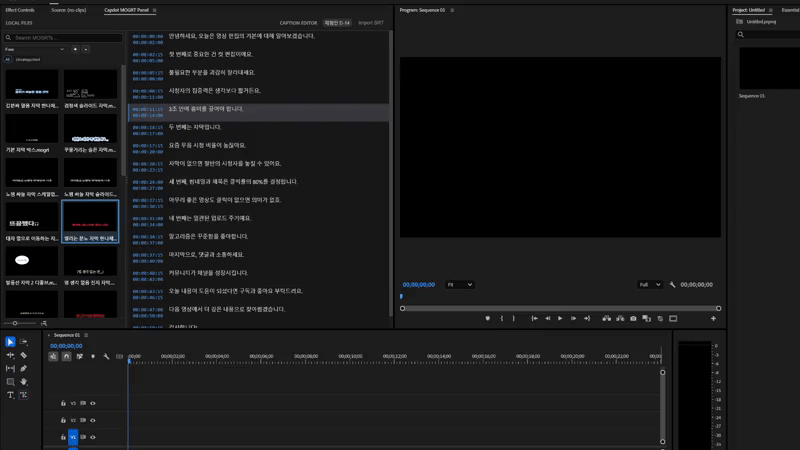This screenshot has width=800, height=450.
Task: Click the Search MOGRTs input field
Action: coord(66,38)
